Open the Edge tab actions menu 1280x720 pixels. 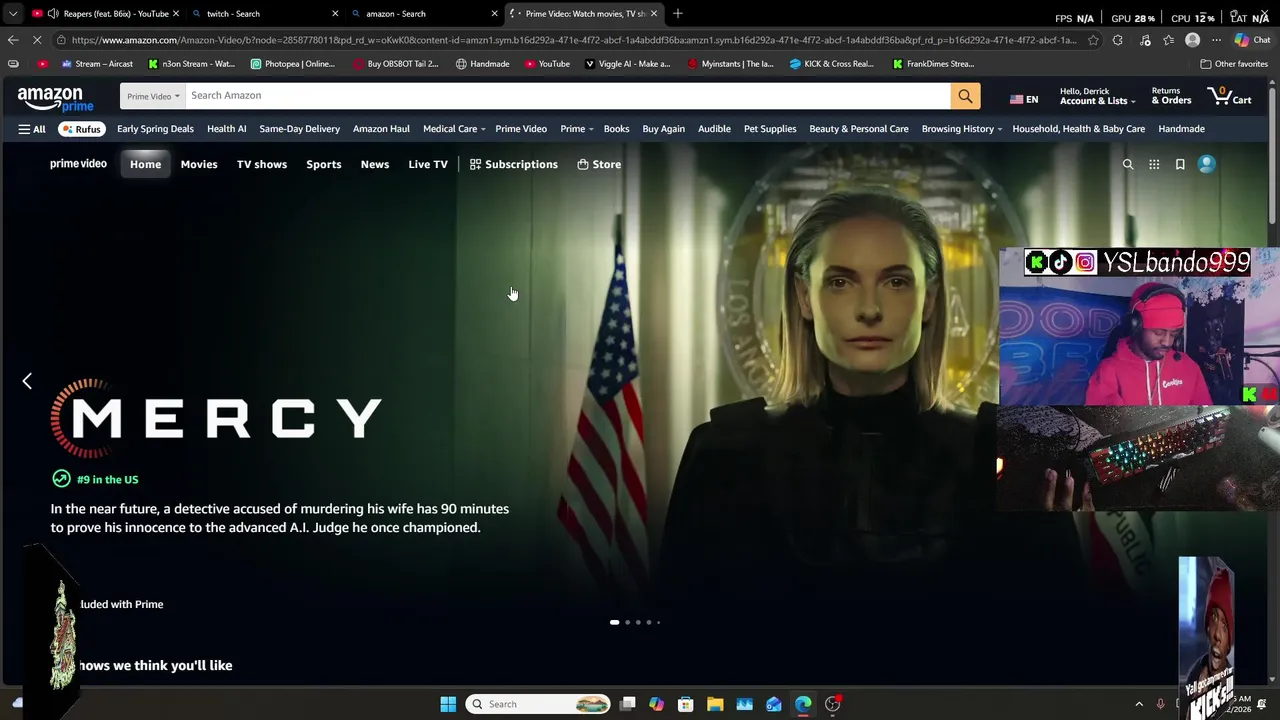pyautogui.click(x=13, y=13)
